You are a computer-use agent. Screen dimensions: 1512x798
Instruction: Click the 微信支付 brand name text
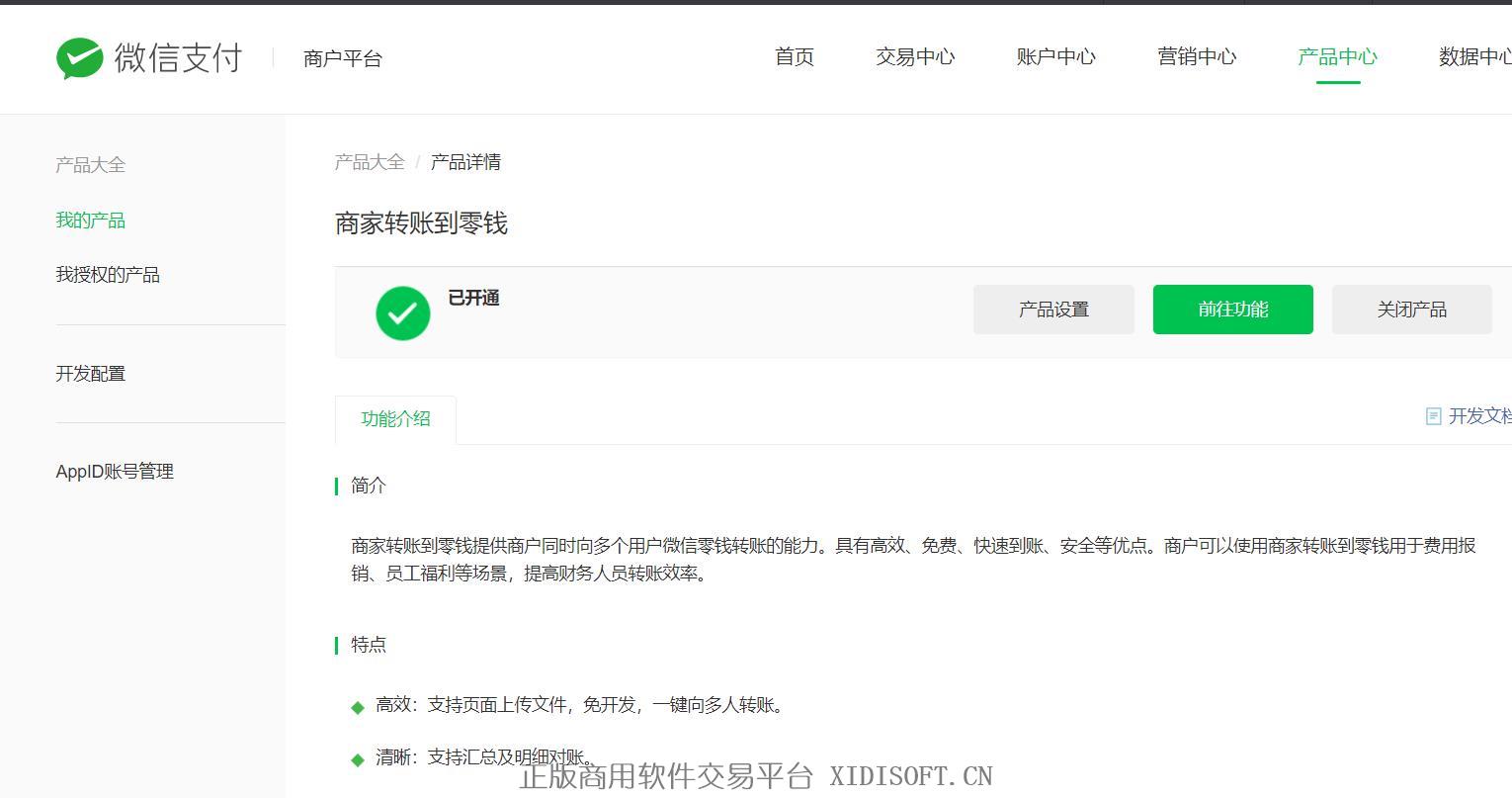click(x=178, y=58)
